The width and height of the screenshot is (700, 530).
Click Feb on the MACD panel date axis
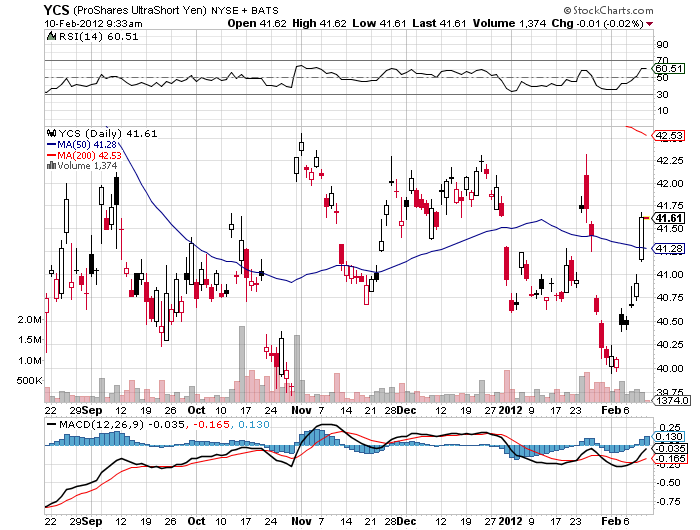611,521
